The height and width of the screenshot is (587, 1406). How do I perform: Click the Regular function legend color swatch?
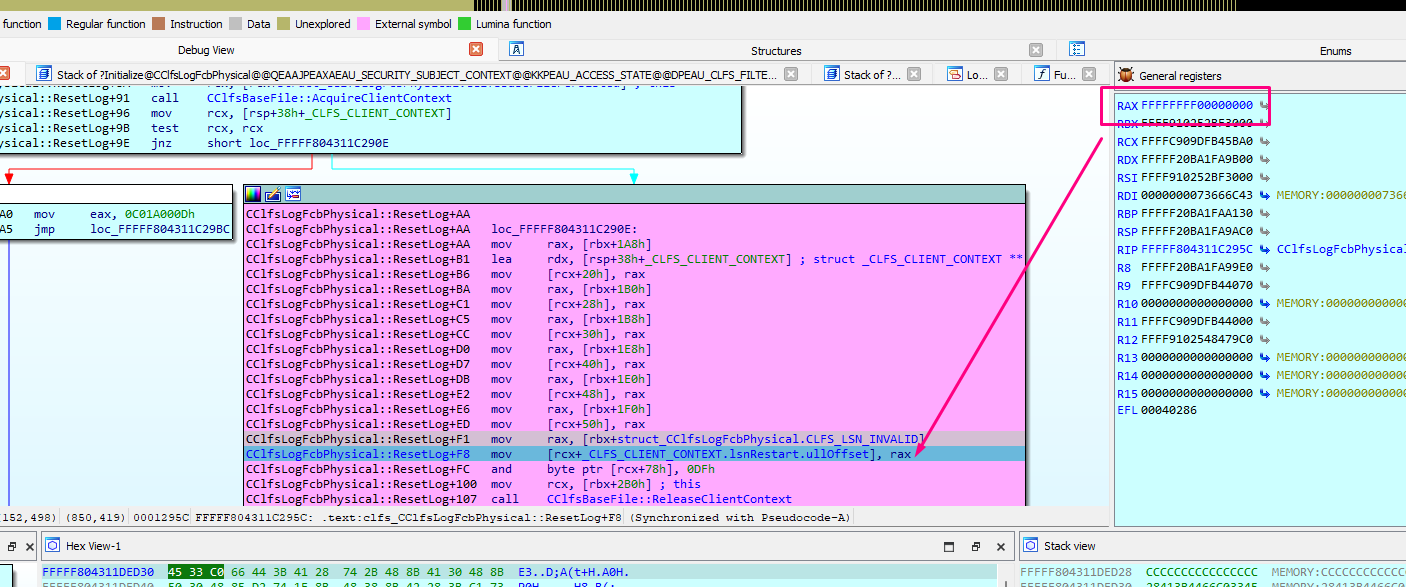point(55,24)
